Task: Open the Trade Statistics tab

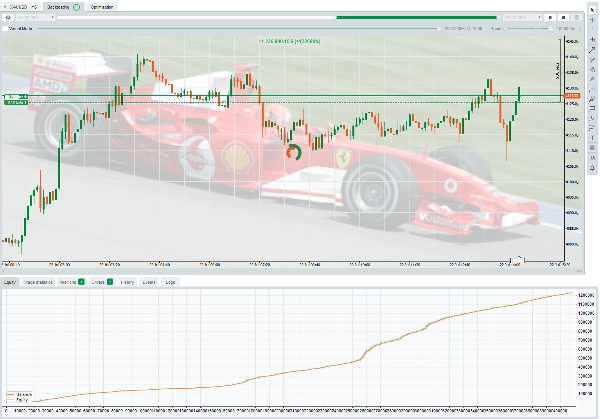Action: tap(38, 282)
